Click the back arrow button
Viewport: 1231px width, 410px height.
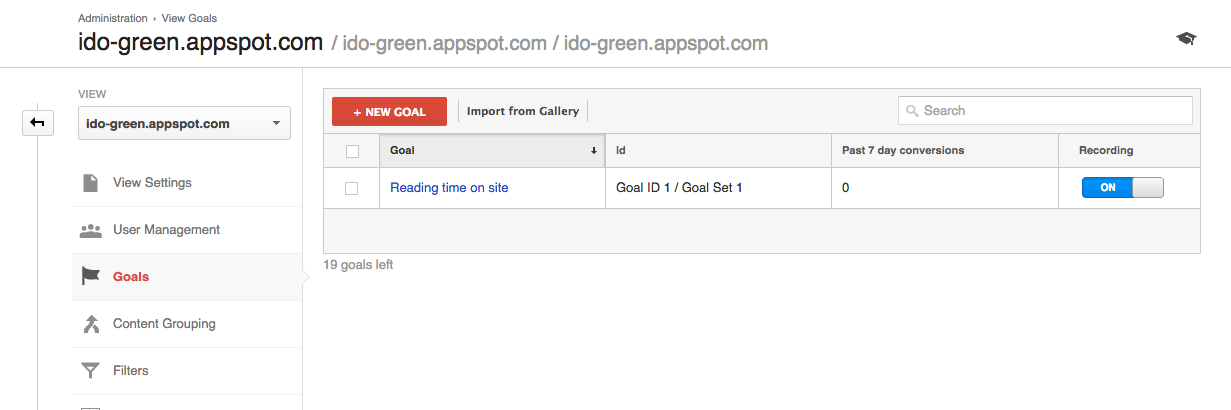click(38, 122)
